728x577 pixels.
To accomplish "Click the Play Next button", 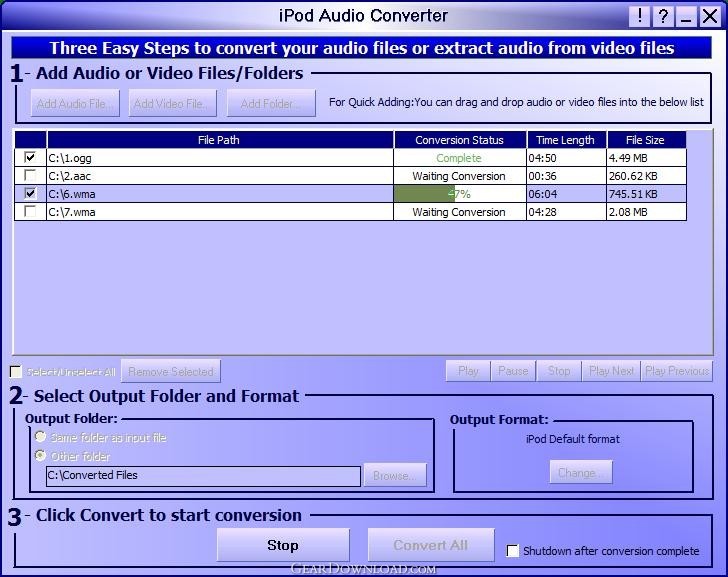I will click(611, 371).
